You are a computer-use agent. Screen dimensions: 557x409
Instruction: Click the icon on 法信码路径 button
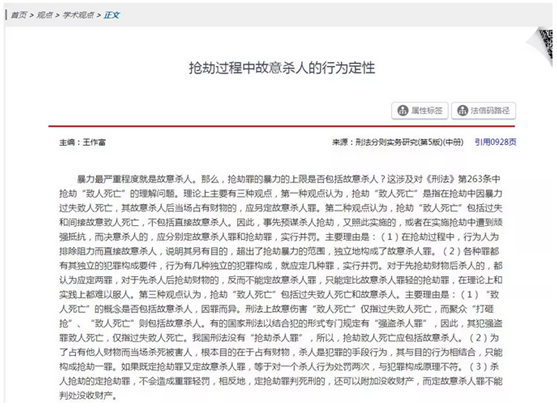point(462,111)
